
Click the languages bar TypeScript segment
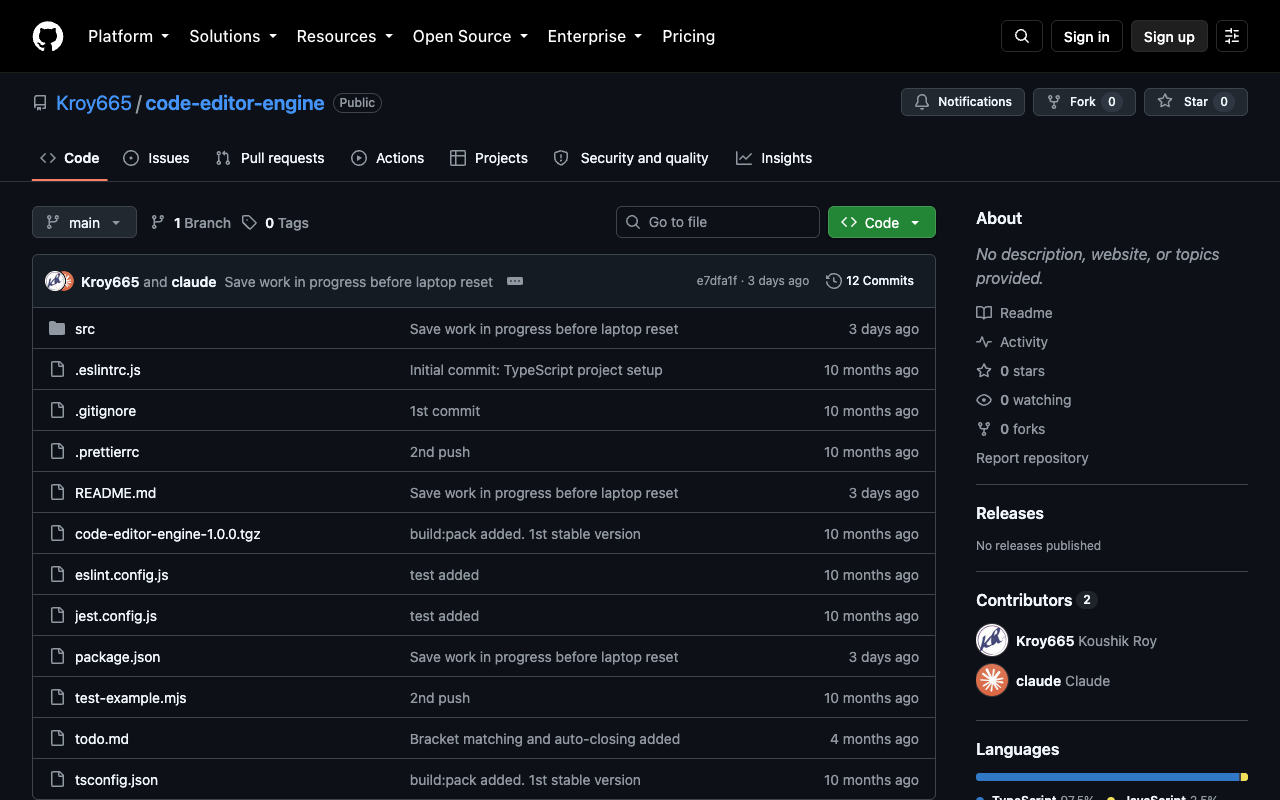(1108, 777)
